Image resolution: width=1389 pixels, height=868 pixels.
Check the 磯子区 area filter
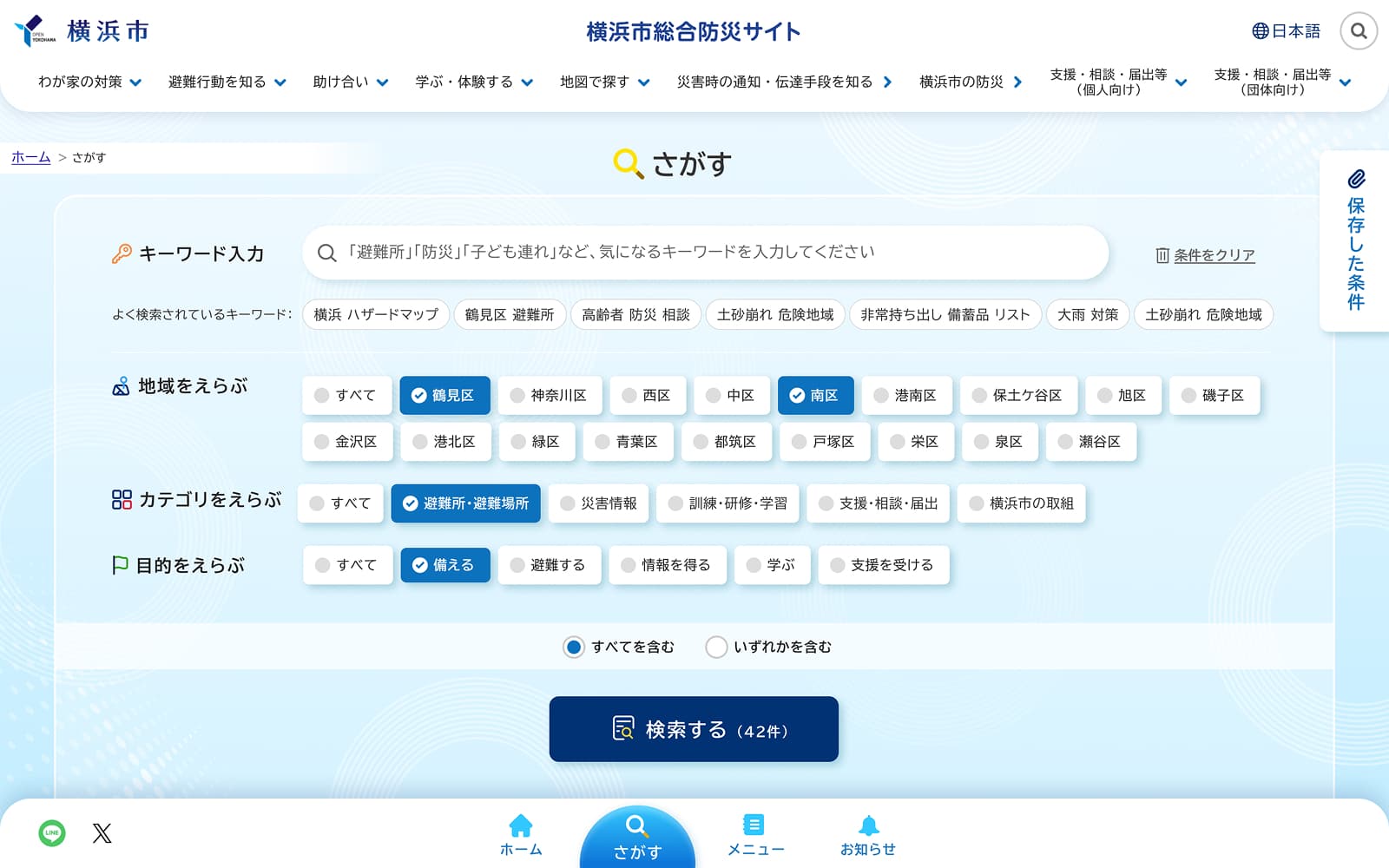1215,395
